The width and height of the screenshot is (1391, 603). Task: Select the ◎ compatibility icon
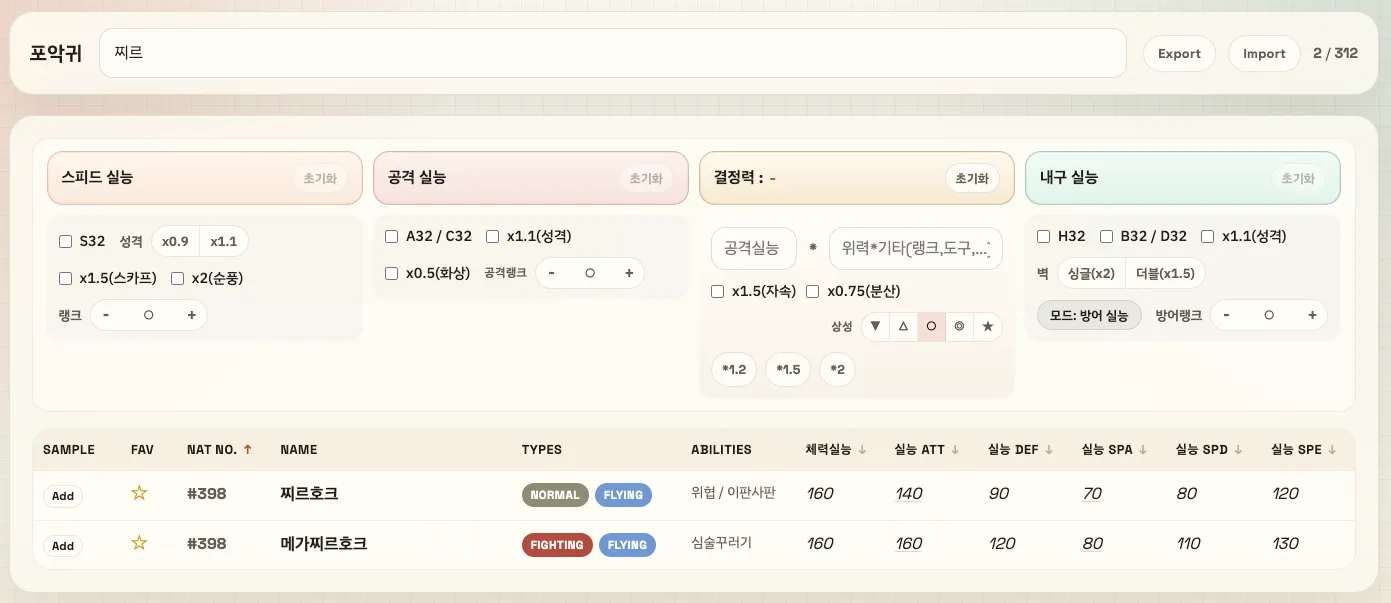click(x=959, y=326)
